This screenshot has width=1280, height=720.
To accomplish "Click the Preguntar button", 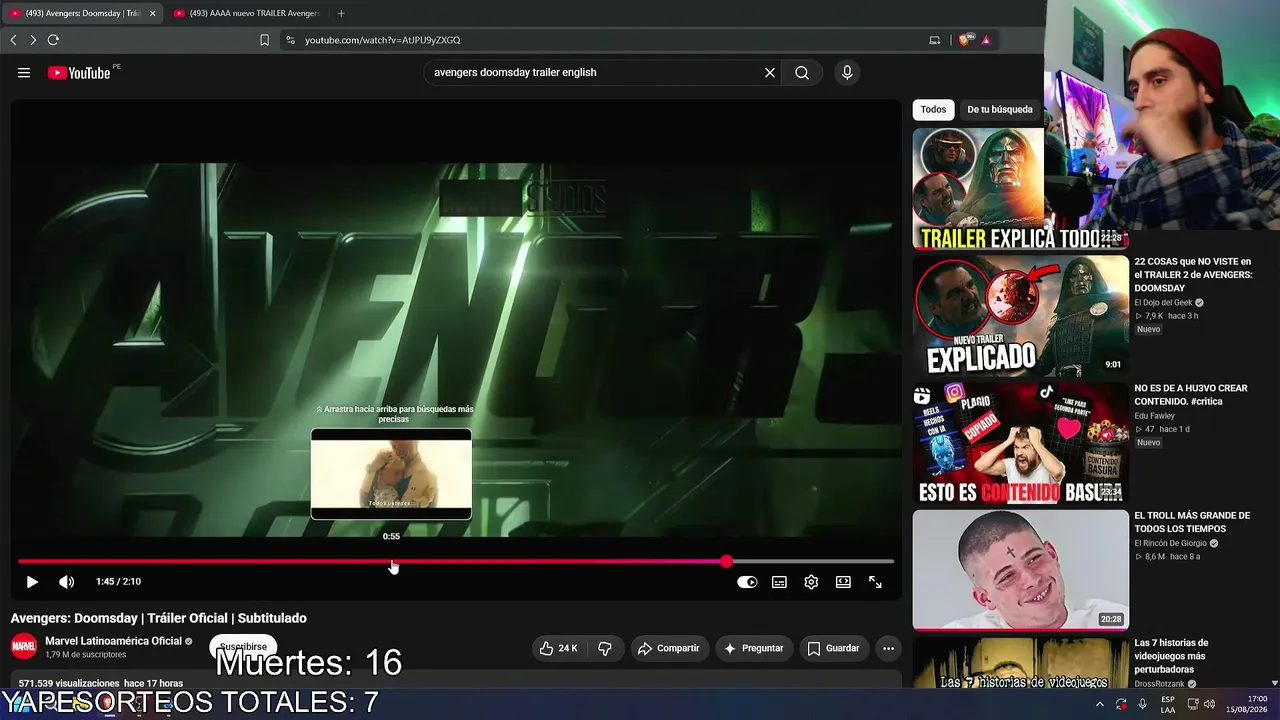I will point(753,648).
